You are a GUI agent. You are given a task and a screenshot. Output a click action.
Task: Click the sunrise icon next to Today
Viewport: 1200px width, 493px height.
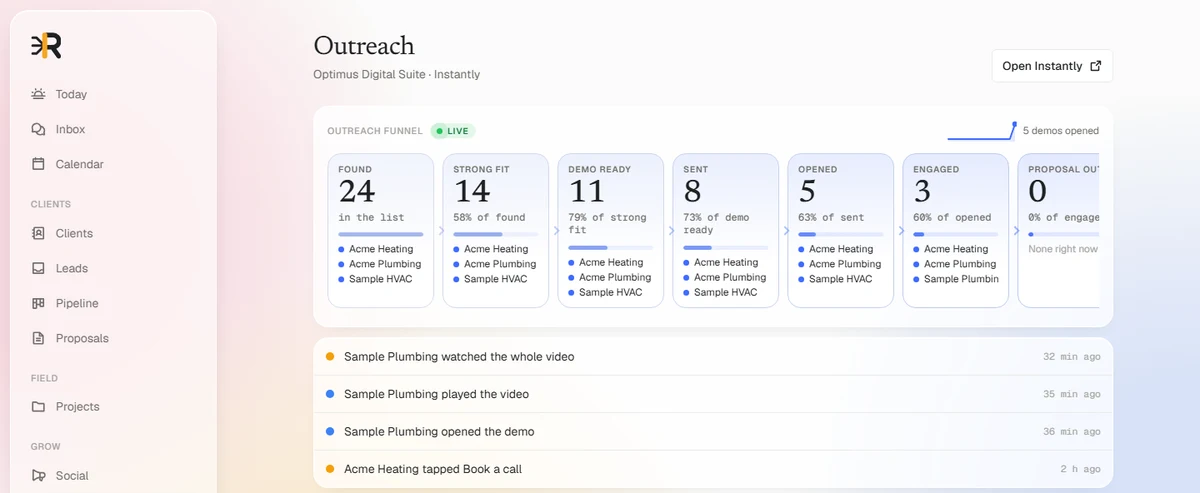click(x=38, y=94)
